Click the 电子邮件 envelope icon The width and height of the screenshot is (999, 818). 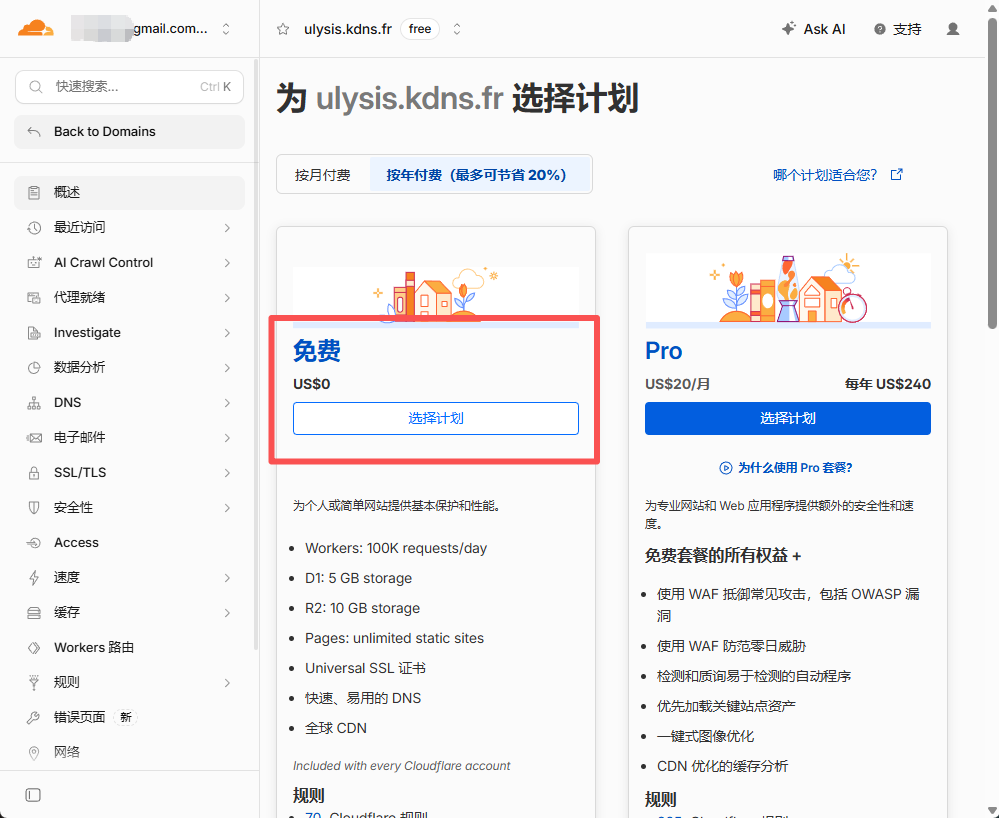point(34,438)
